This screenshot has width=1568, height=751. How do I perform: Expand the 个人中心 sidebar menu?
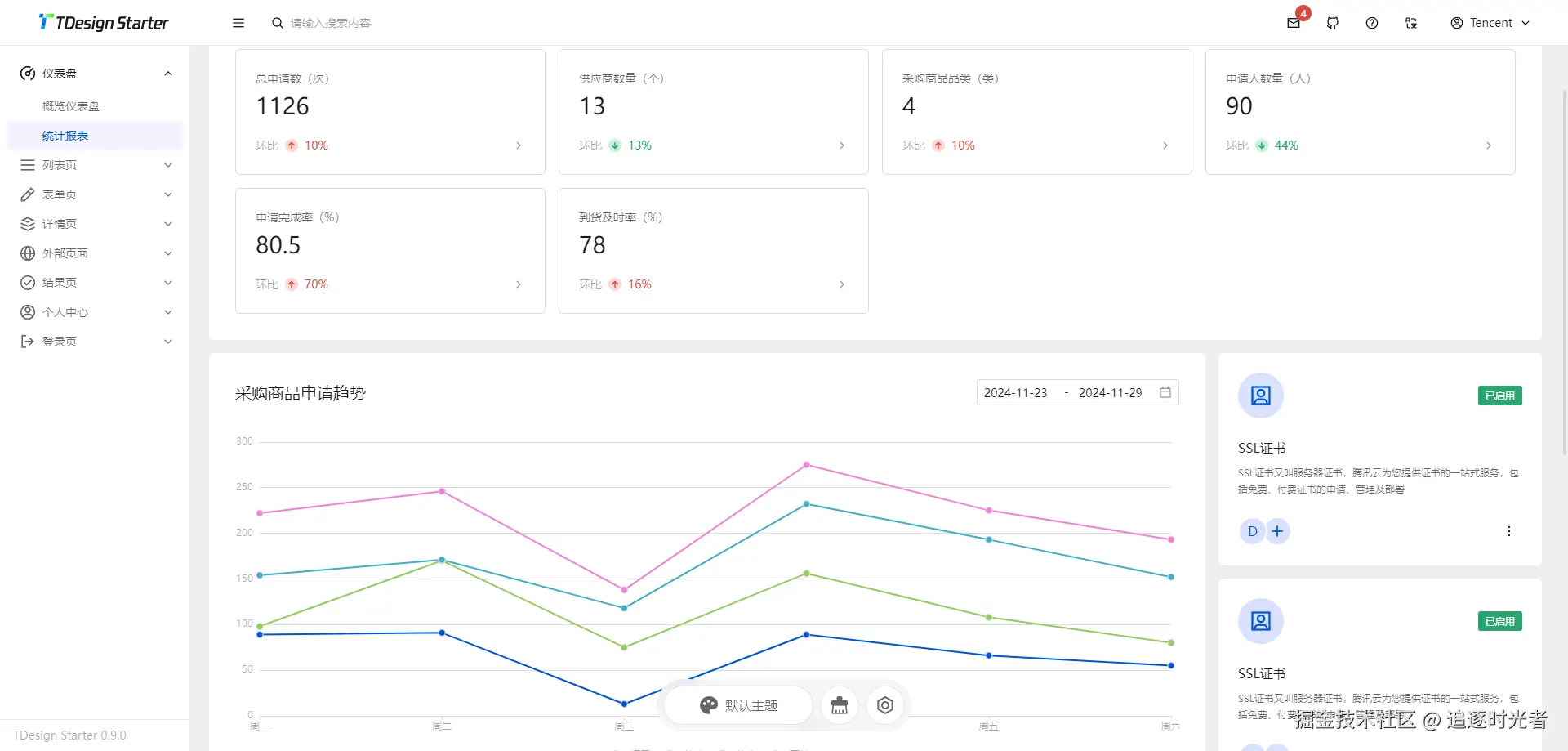click(x=95, y=312)
